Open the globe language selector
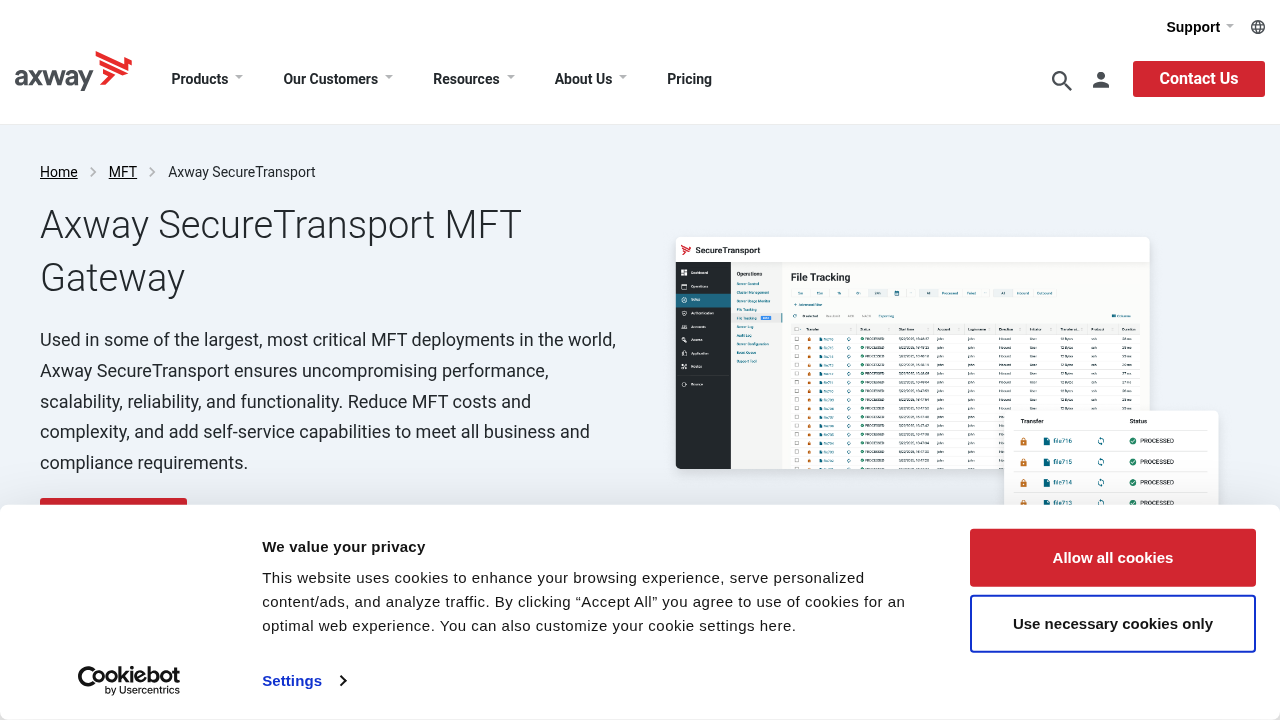This screenshot has height=720, width=1280. coord(1258,27)
